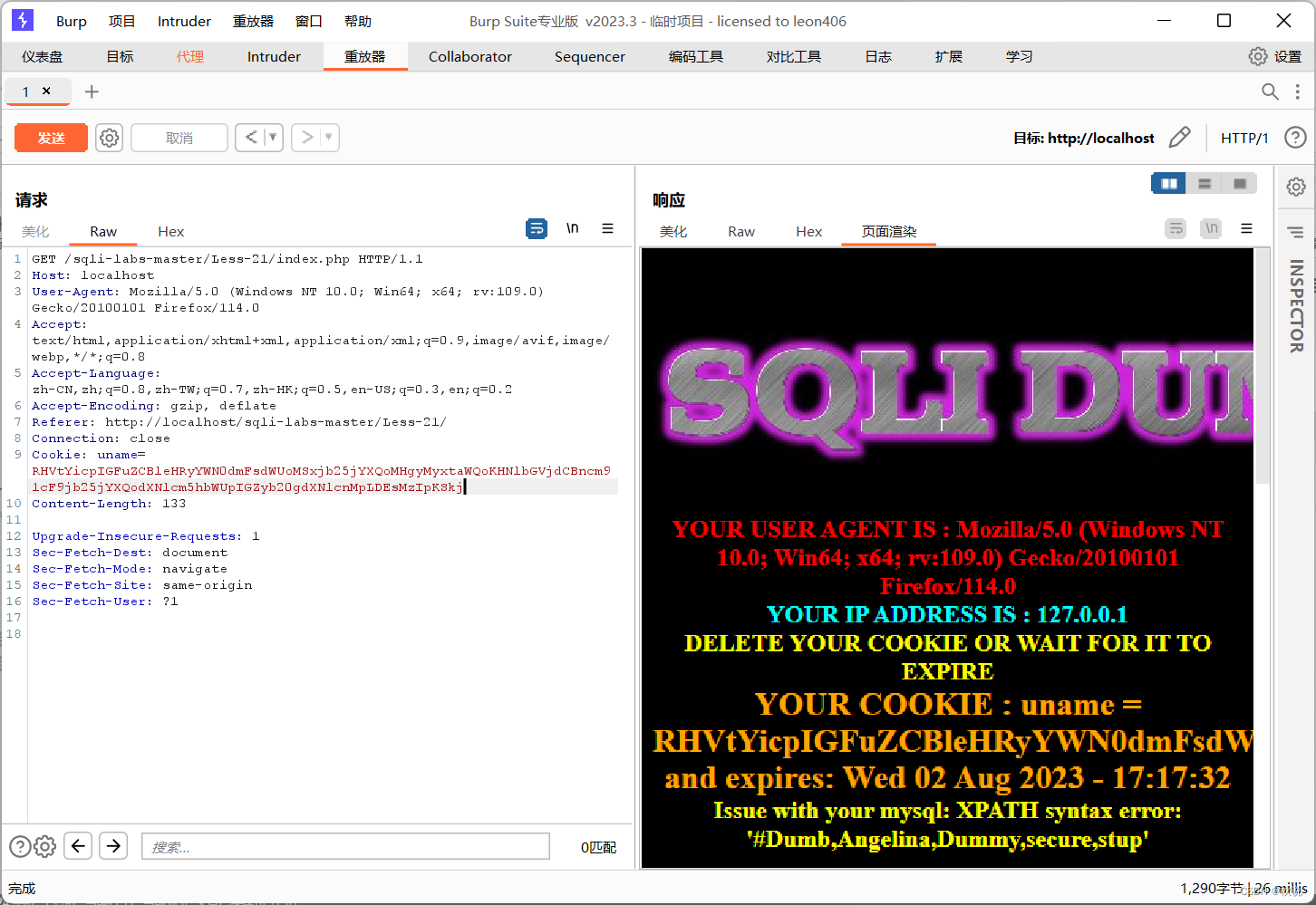
Task: Select response Hex view tab
Action: click(x=808, y=231)
